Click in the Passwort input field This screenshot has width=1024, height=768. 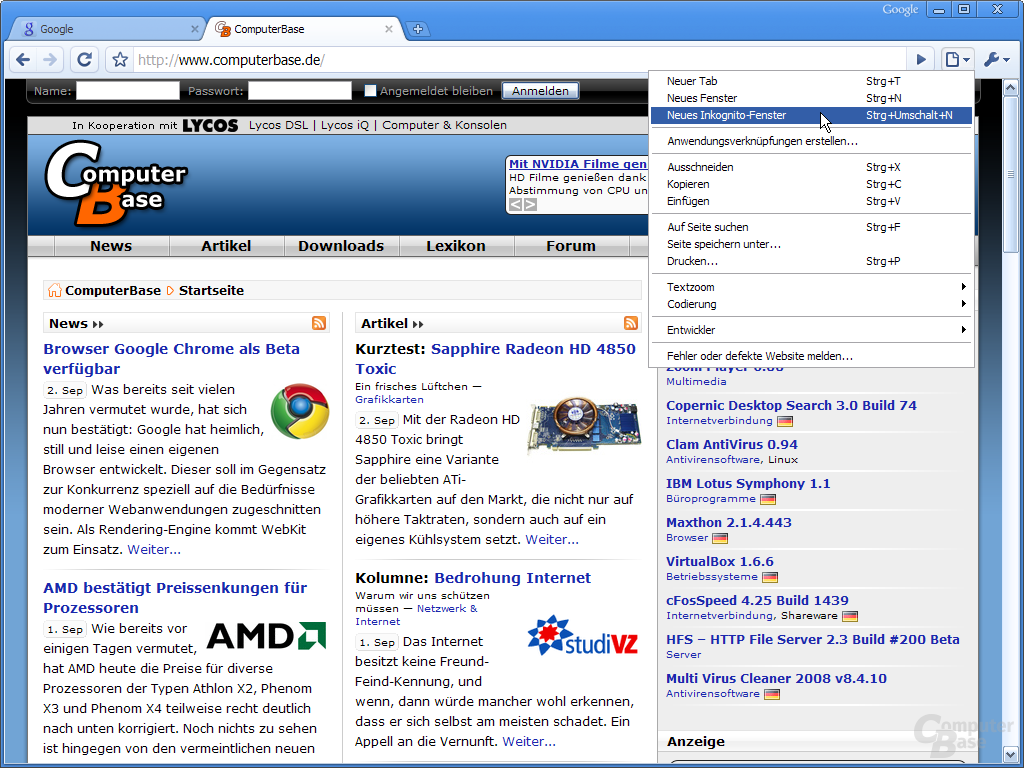(300, 91)
